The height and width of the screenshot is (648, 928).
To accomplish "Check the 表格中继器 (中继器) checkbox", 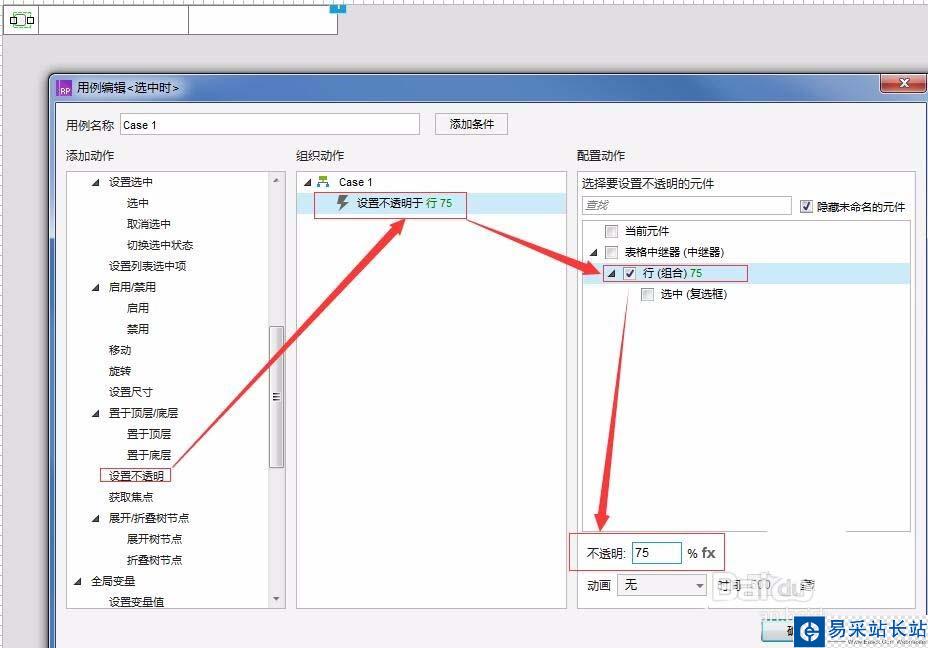I will [x=611, y=252].
